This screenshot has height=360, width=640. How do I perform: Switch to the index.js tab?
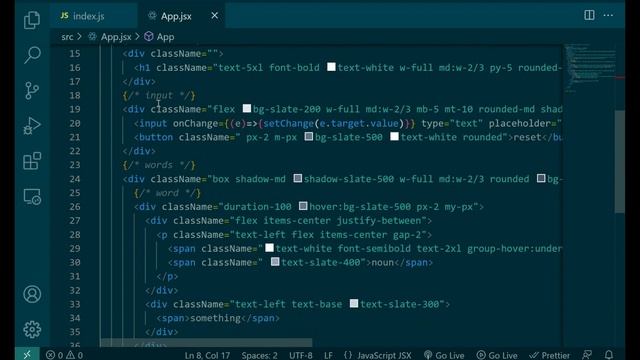pos(94,16)
